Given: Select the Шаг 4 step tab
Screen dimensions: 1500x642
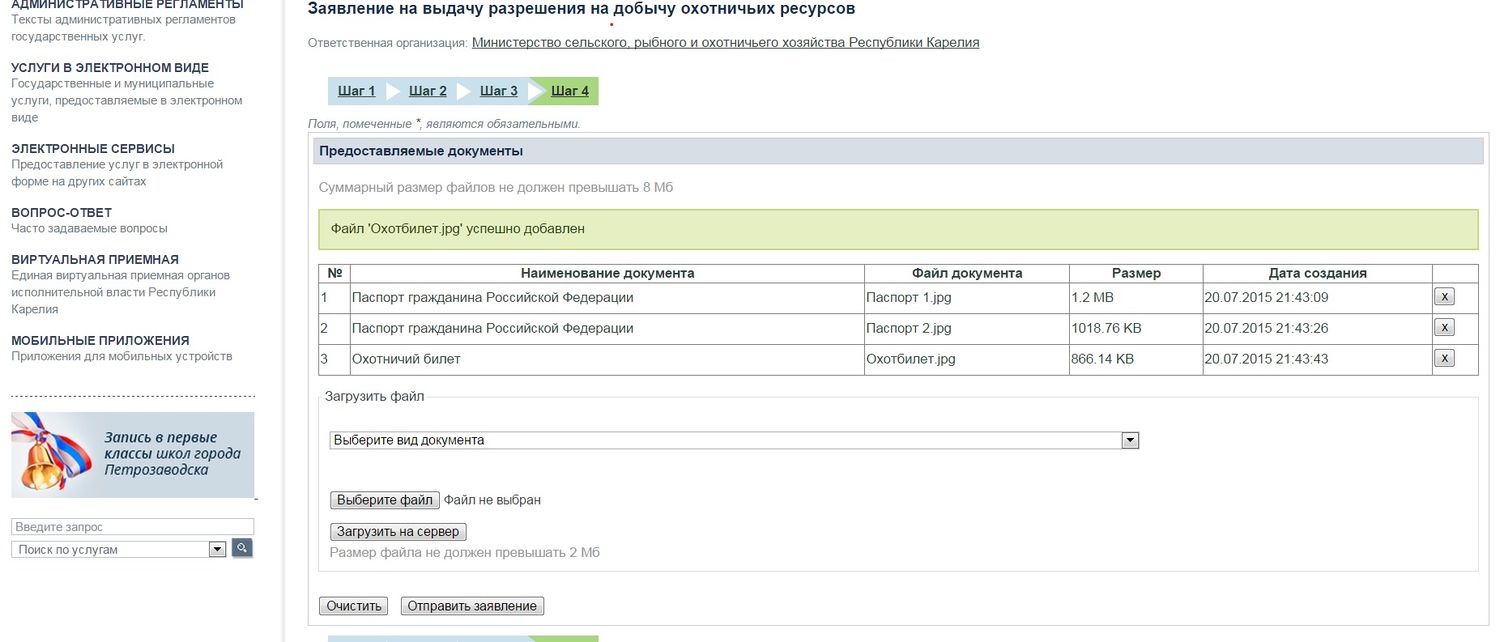Looking at the screenshot, I should coord(570,91).
